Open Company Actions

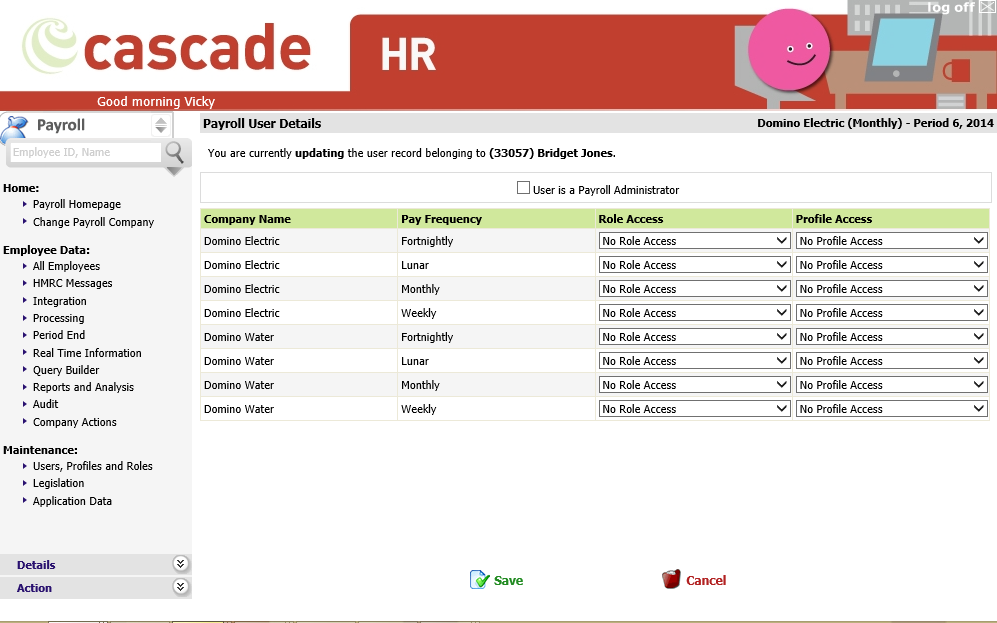(x=75, y=422)
